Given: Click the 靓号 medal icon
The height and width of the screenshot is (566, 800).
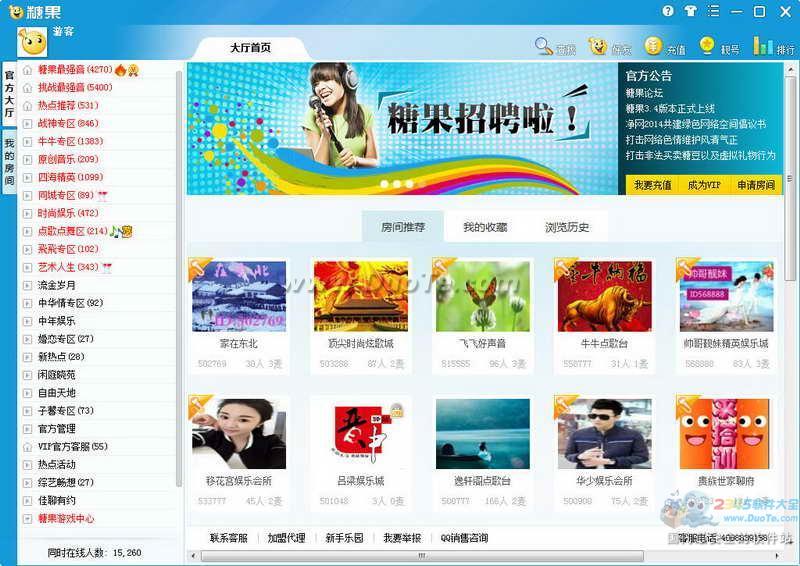Looking at the screenshot, I should (x=707, y=46).
